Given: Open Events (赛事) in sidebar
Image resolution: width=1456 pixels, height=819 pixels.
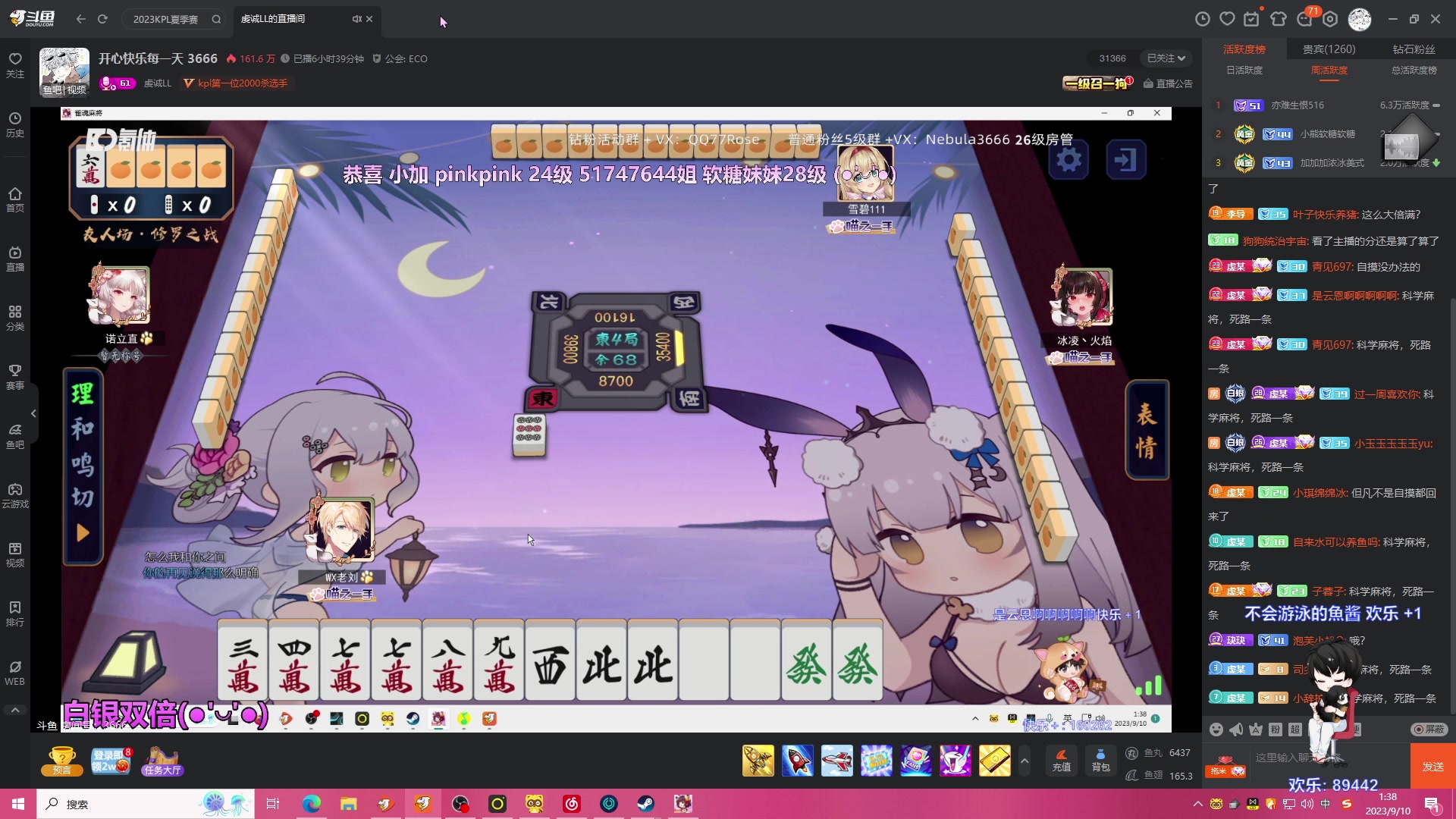Looking at the screenshot, I should (x=15, y=378).
